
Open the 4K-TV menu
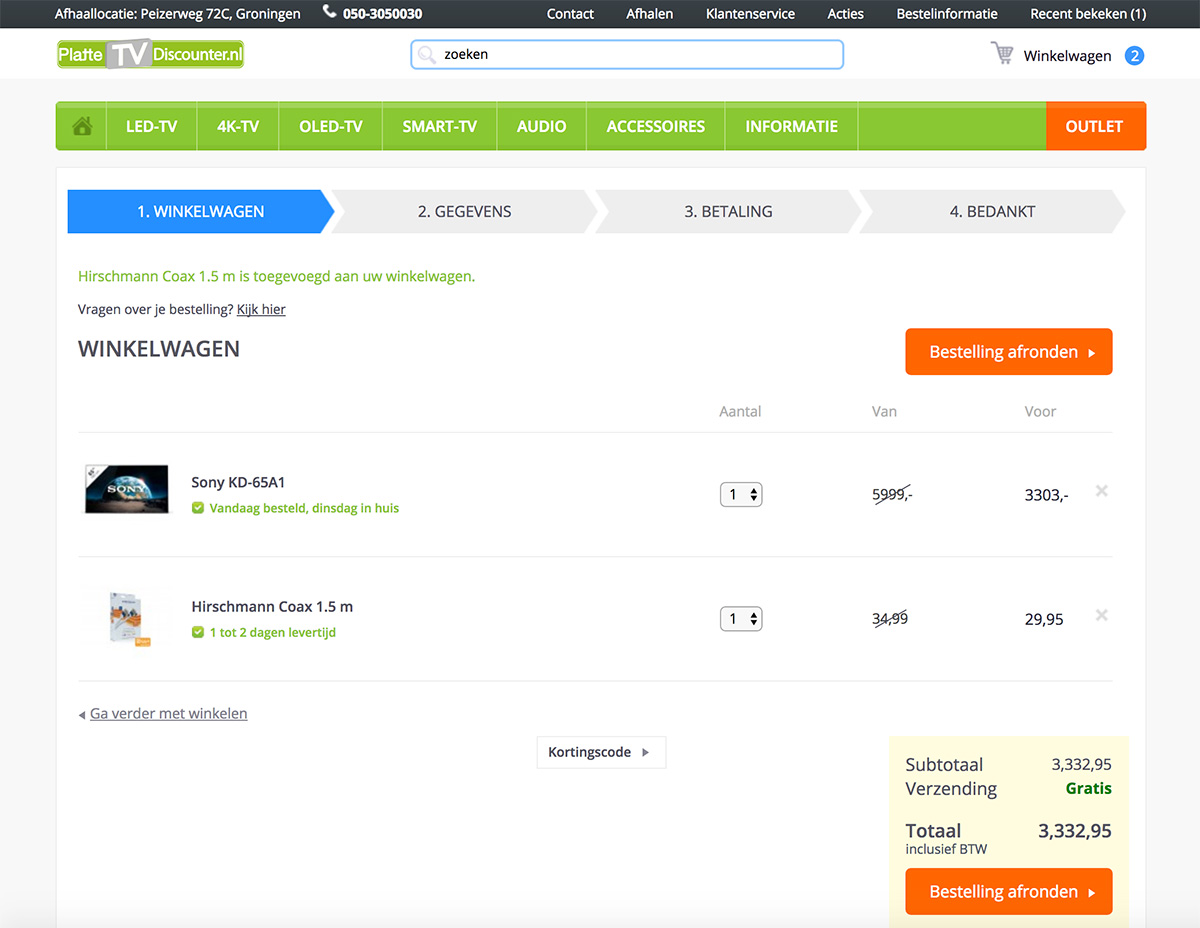[x=238, y=126]
